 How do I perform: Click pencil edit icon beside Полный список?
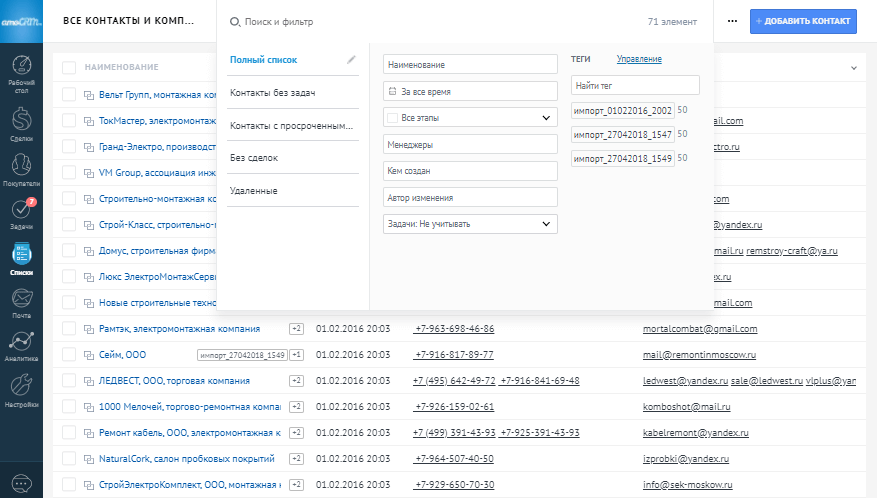pyautogui.click(x=351, y=60)
